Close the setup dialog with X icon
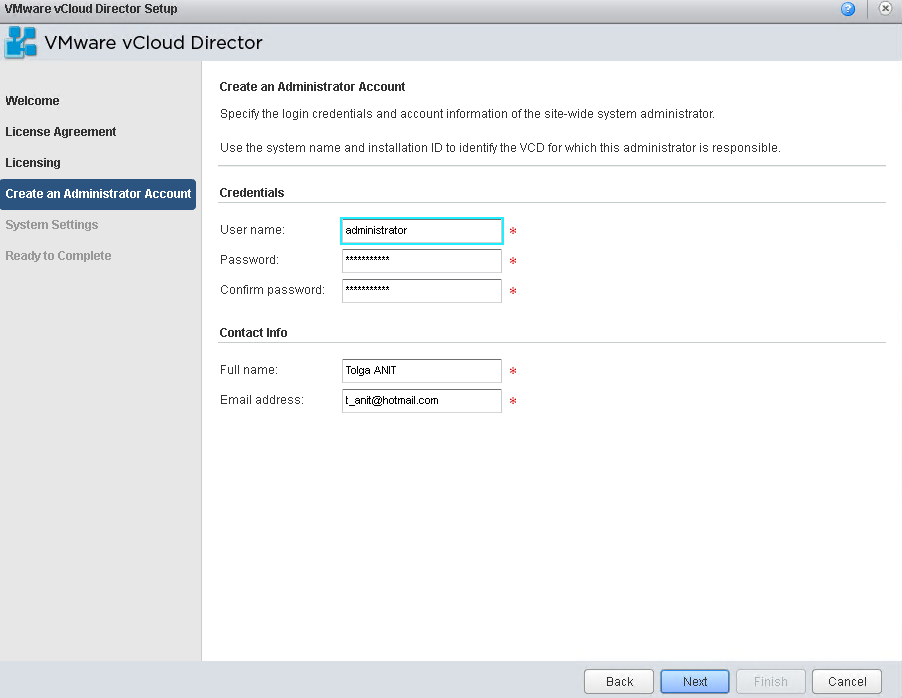This screenshot has height=698, width=902. pos(885,9)
